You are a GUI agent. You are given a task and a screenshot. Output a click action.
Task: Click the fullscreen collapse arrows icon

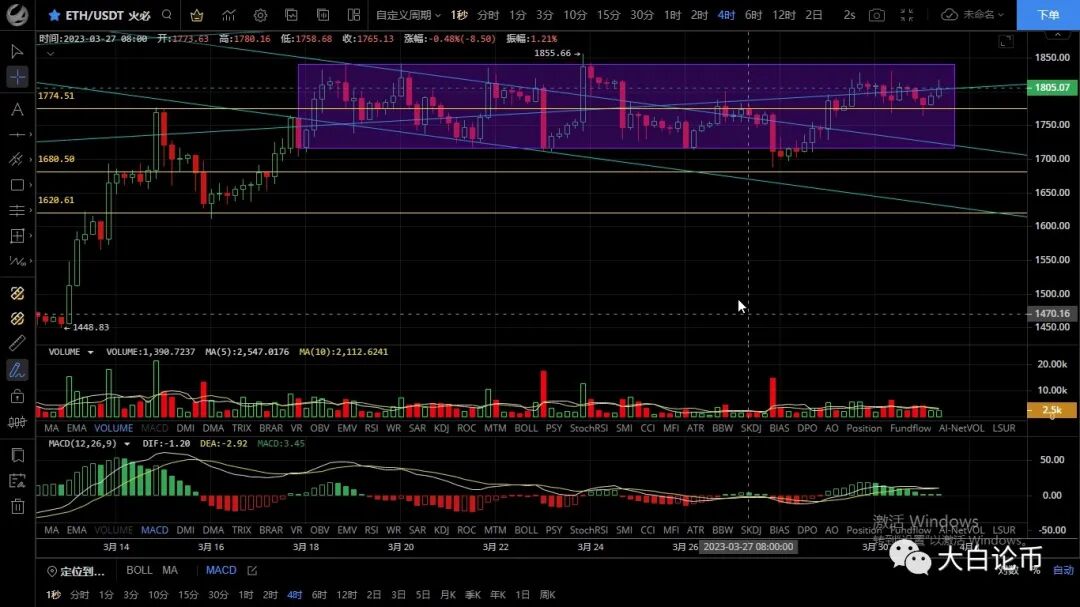point(907,15)
